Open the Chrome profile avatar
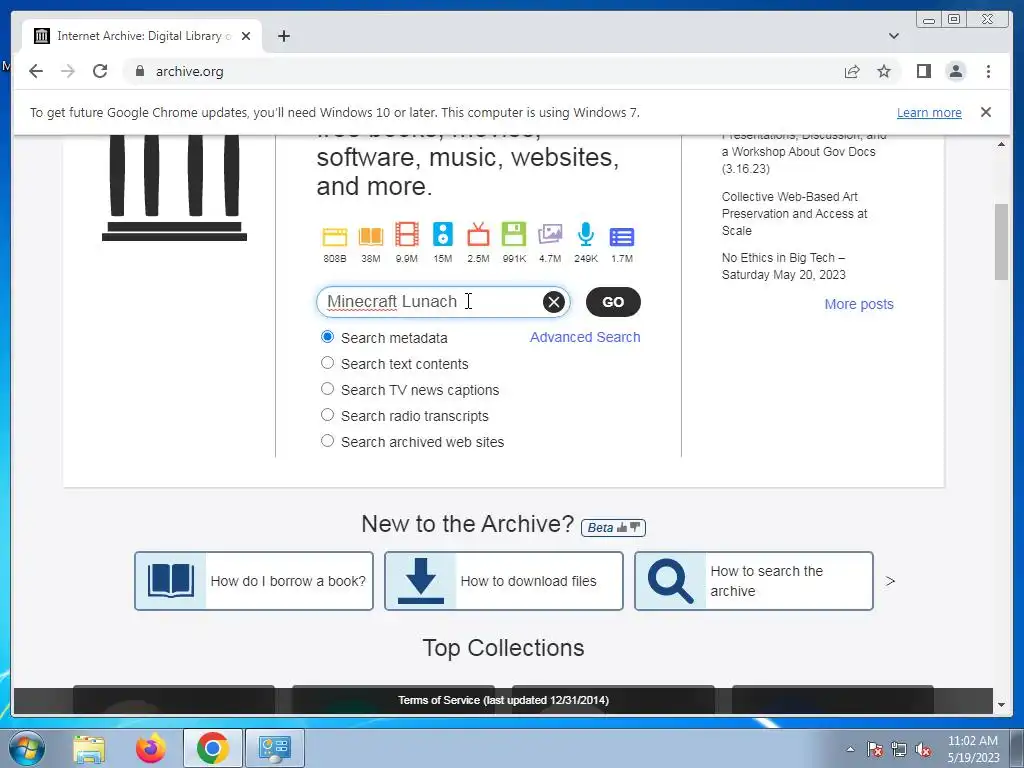The width and height of the screenshot is (1024, 768). [955, 71]
